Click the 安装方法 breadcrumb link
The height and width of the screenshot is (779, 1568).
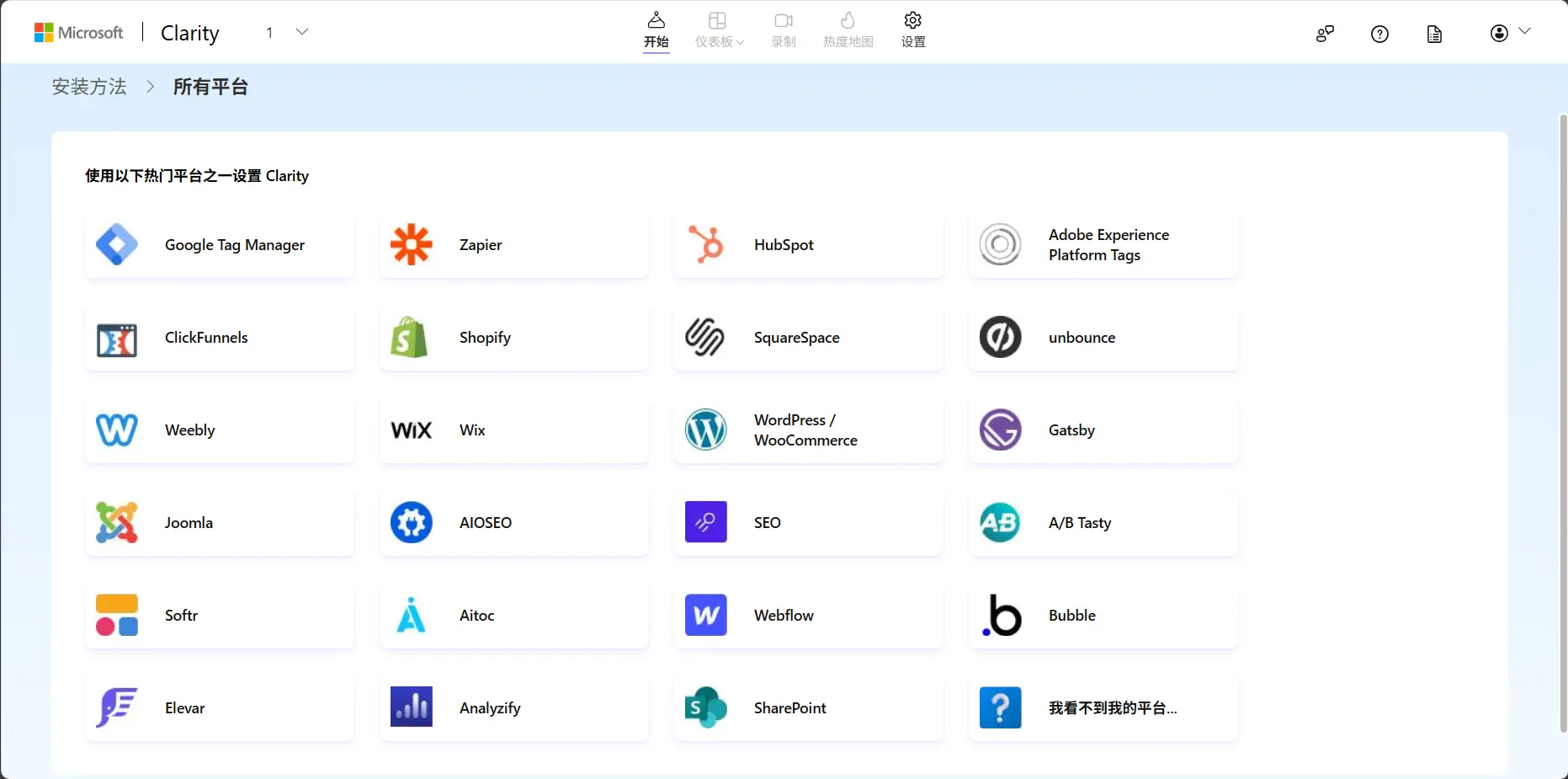pyautogui.click(x=89, y=87)
